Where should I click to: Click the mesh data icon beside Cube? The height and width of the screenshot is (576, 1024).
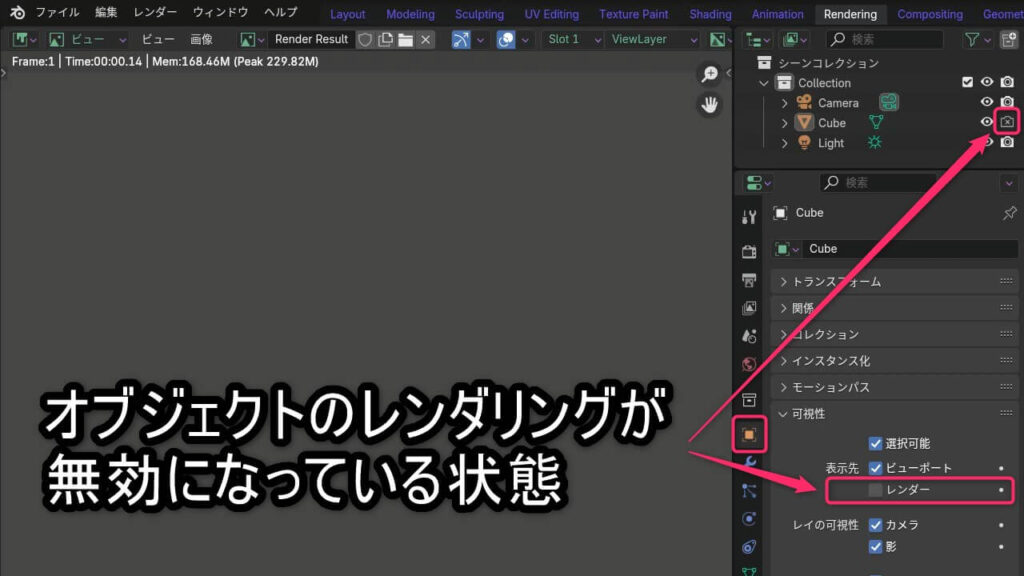876,122
